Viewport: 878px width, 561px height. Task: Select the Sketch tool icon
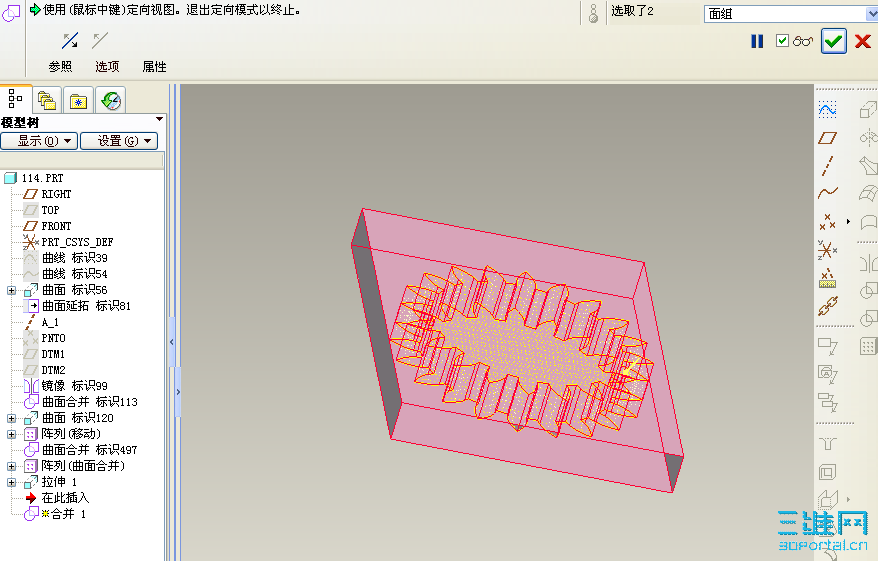click(x=827, y=109)
